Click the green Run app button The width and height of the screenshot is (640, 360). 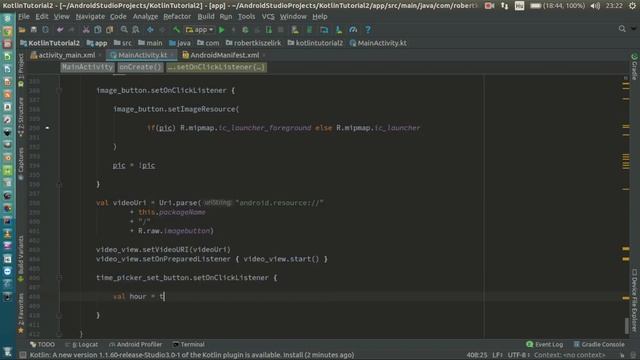pos(222,30)
